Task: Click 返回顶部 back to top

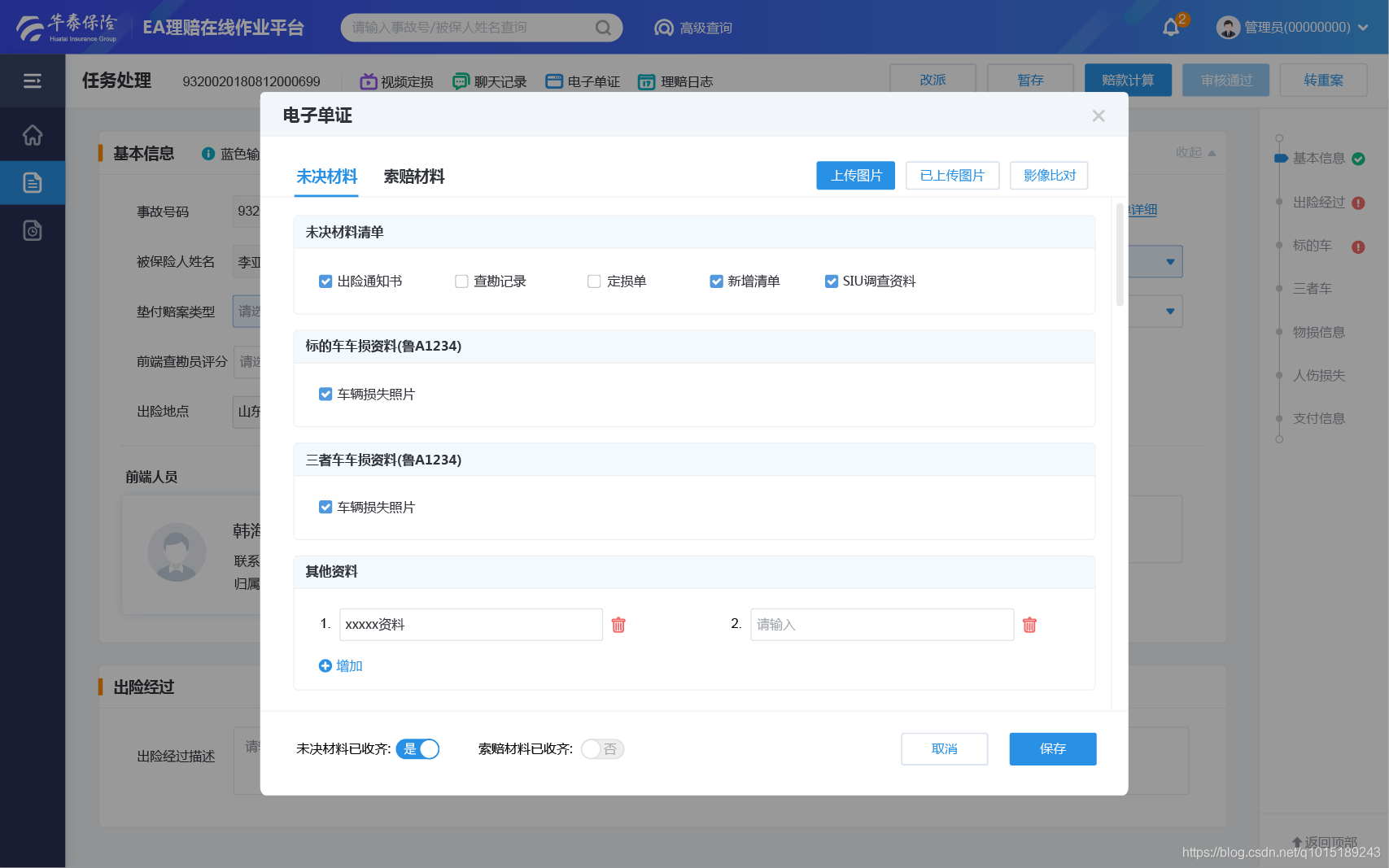Action: point(1325,842)
